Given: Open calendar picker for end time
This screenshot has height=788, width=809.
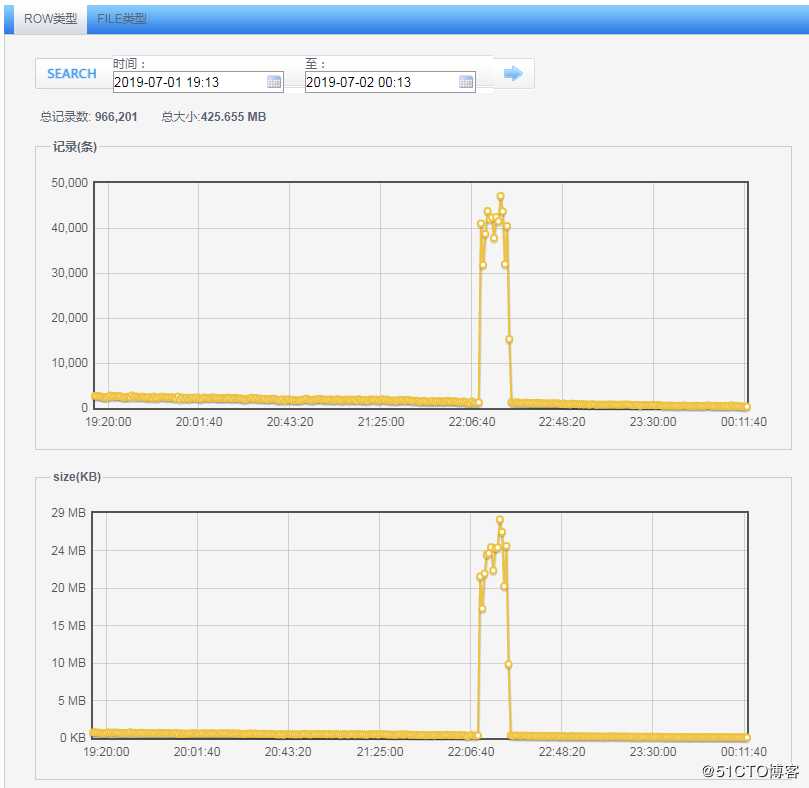Looking at the screenshot, I should tap(466, 82).
